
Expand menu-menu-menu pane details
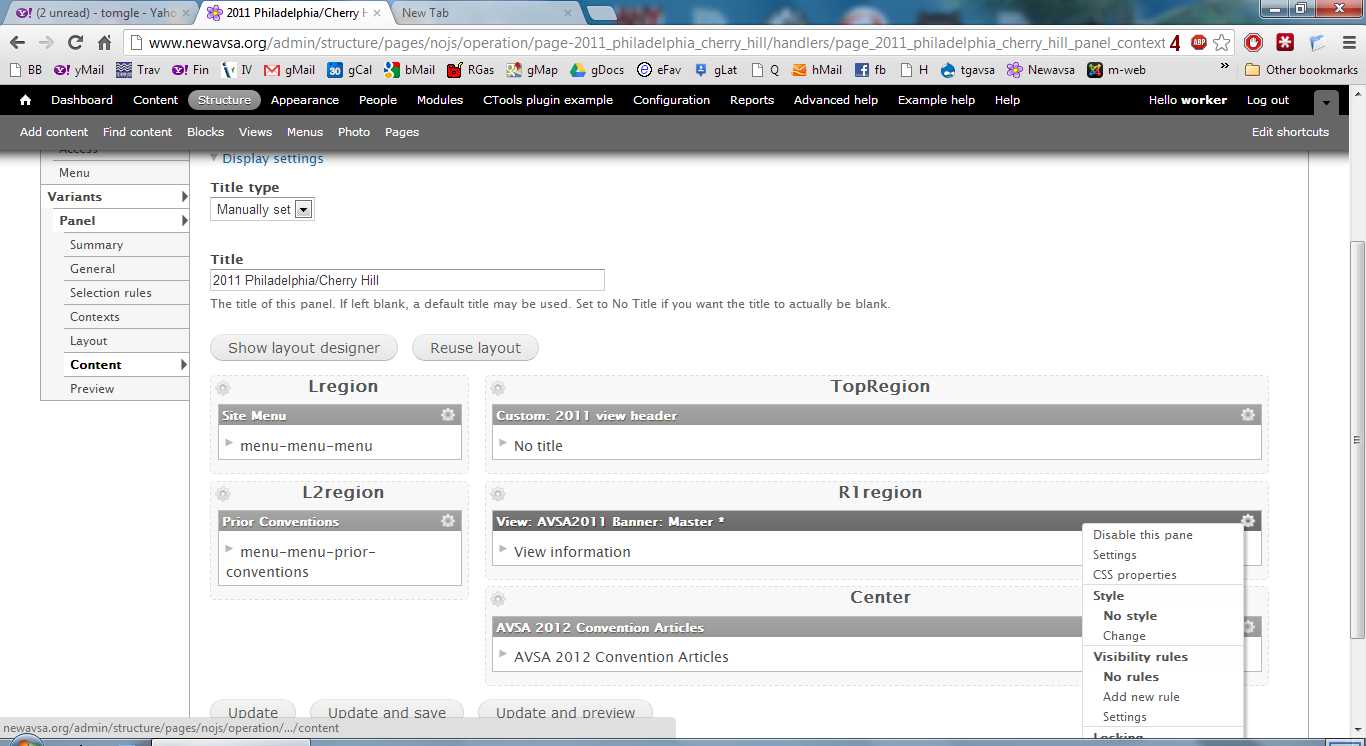point(229,442)
